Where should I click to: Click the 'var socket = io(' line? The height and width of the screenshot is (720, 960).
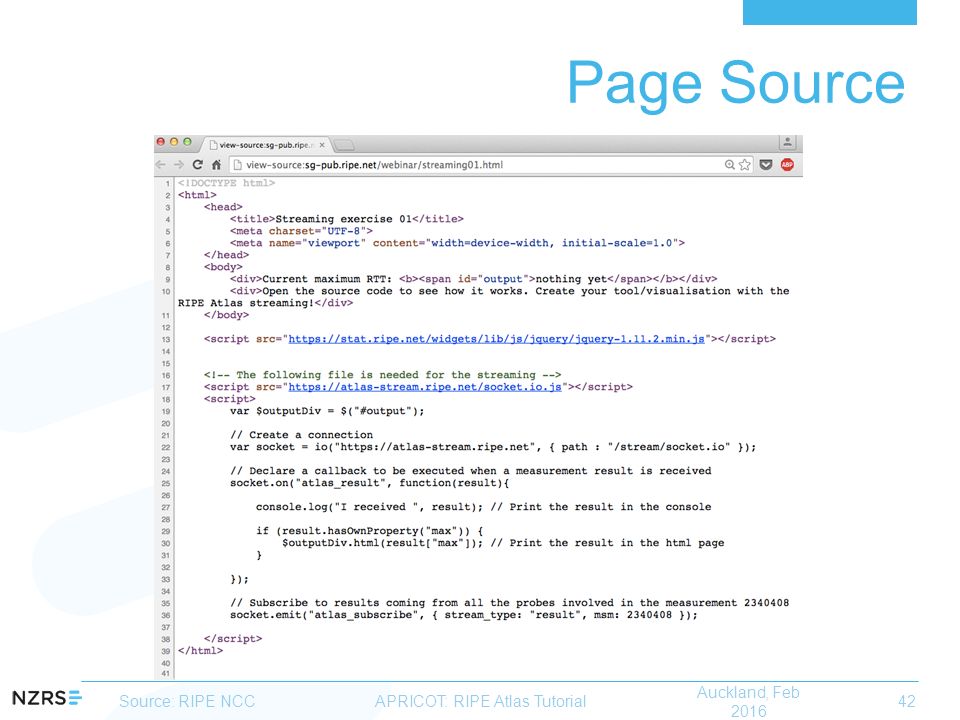click(493, 447)
